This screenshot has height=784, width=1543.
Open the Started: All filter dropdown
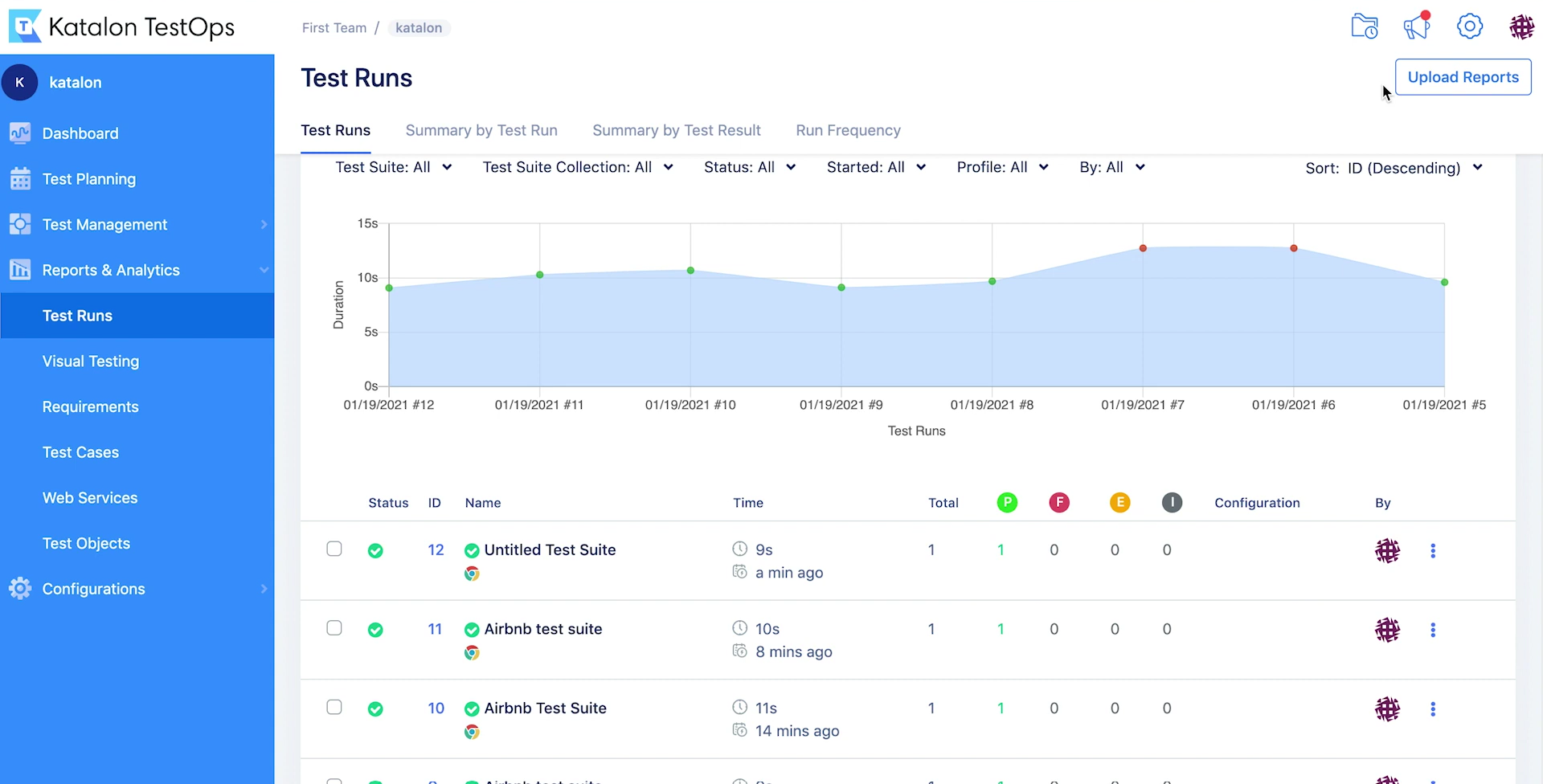tap(877, 167)
